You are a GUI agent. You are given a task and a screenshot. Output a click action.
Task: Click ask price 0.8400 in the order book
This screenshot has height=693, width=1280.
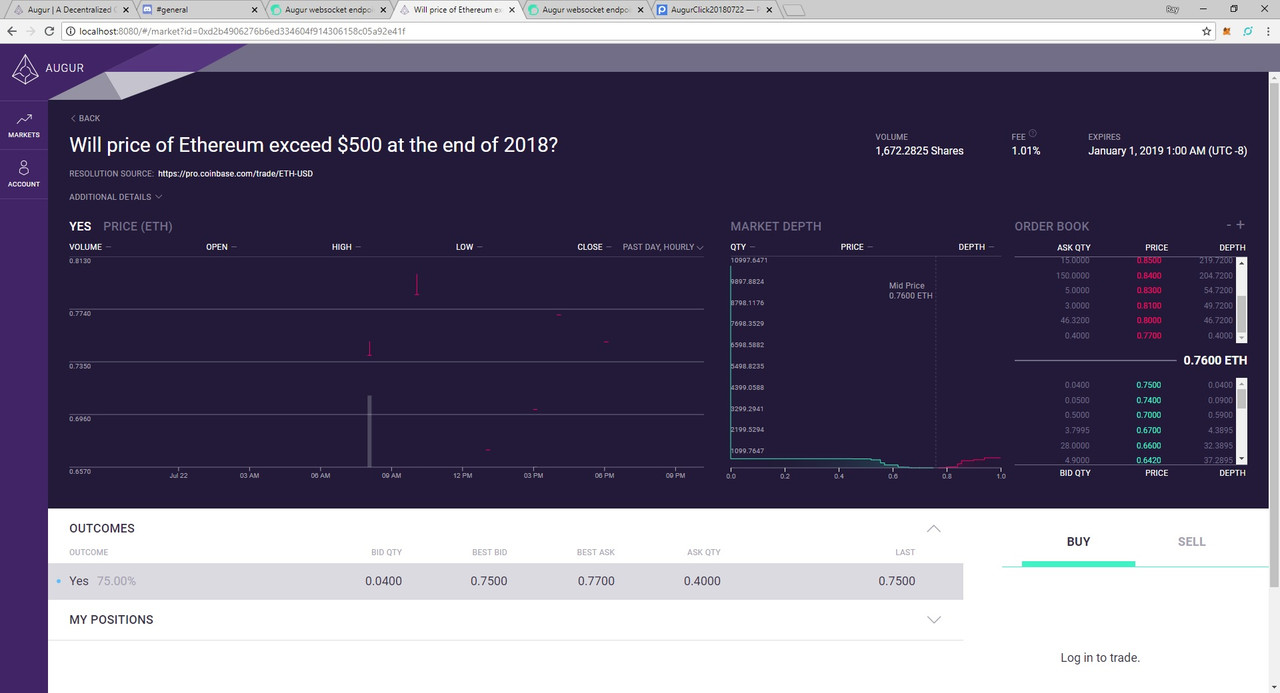tap(1149, 275)
